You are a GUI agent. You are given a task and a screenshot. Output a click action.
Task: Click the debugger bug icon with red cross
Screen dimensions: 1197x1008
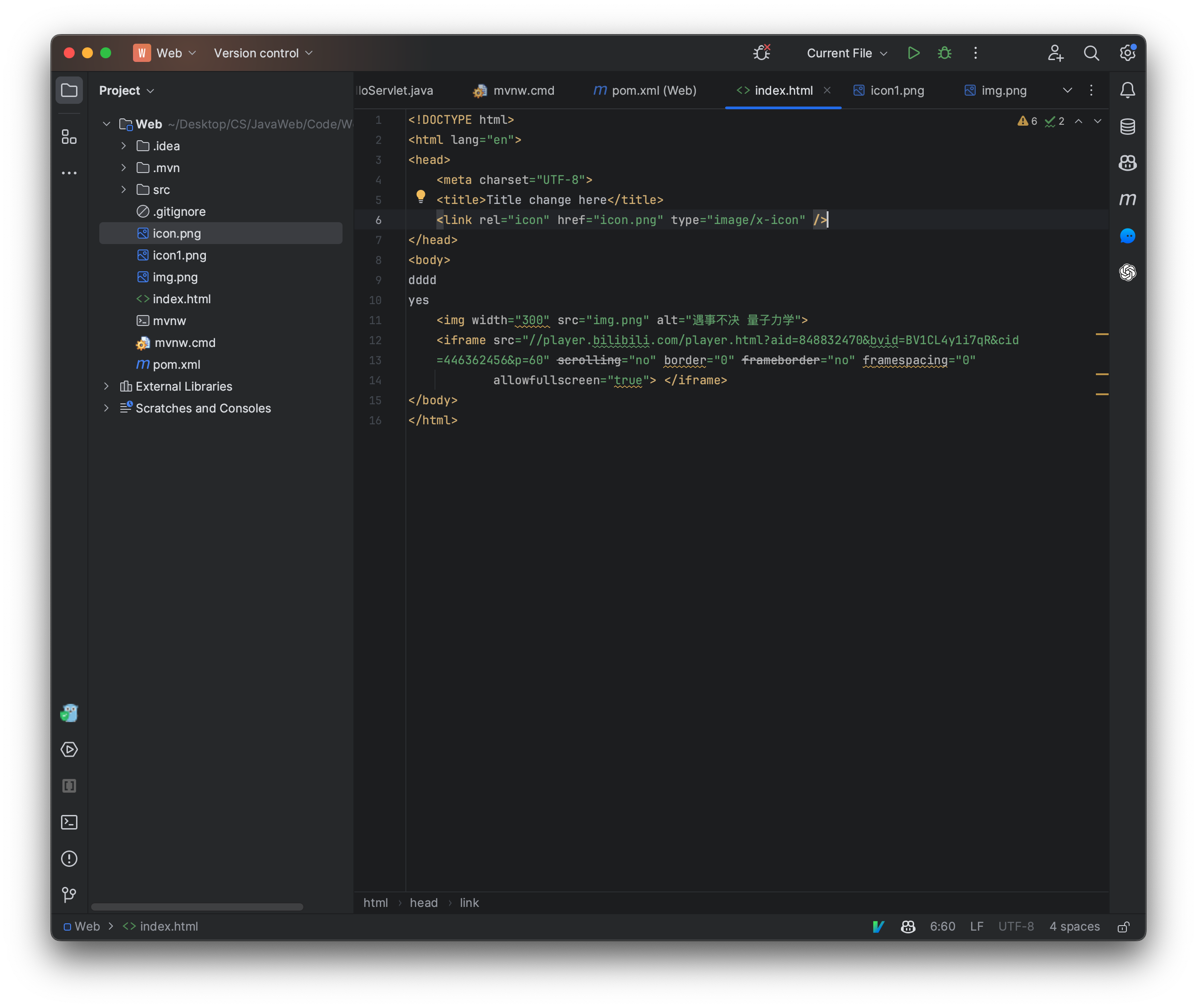[762, 52]
